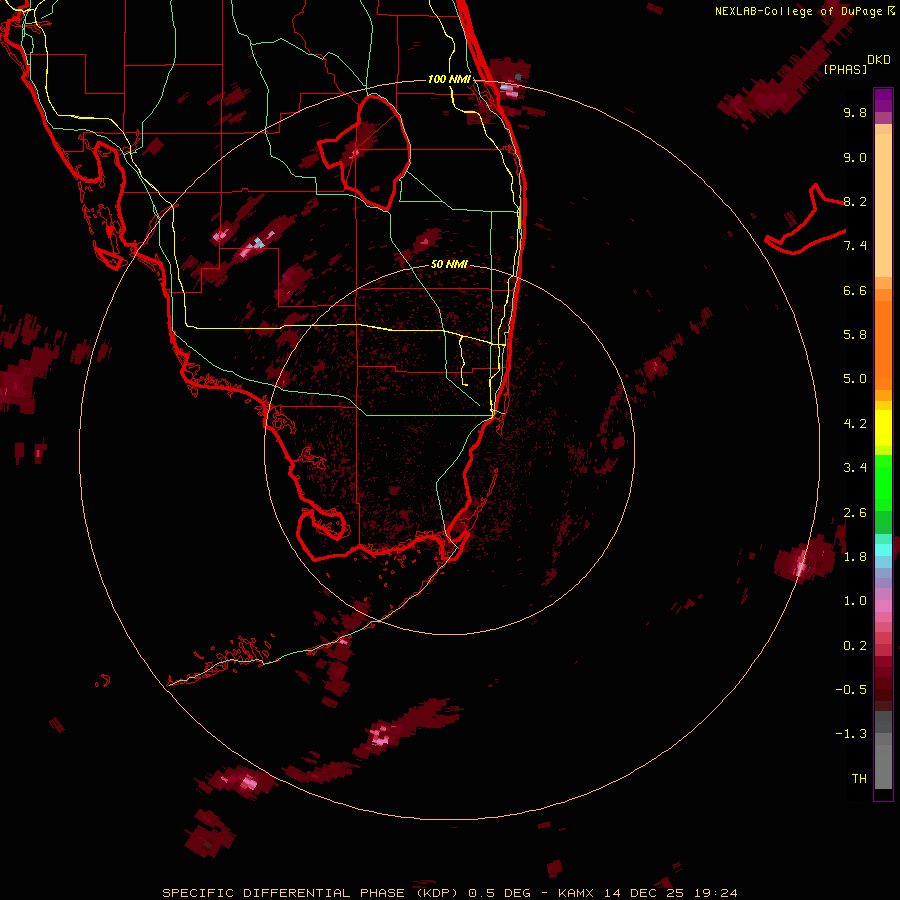Select the 9.8 value on the color scale
This screenshot has width=900, height=900.
tap(855, 112)
